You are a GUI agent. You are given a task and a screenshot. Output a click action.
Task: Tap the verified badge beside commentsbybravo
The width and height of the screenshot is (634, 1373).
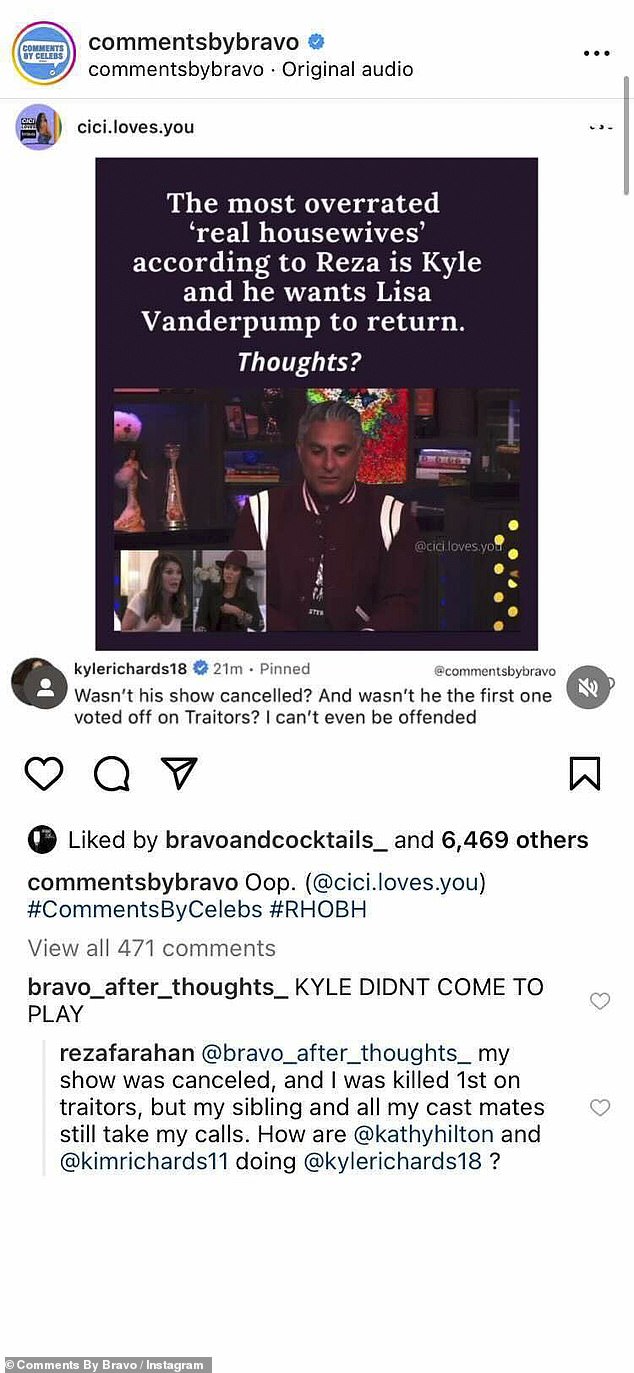[x=316, y=42]
